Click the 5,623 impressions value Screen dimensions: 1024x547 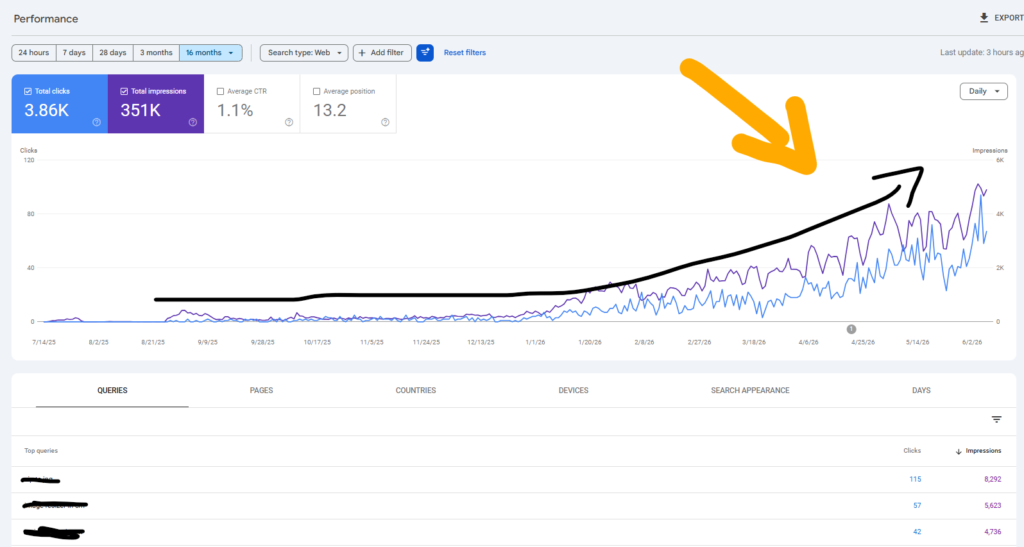coord(993,506)
